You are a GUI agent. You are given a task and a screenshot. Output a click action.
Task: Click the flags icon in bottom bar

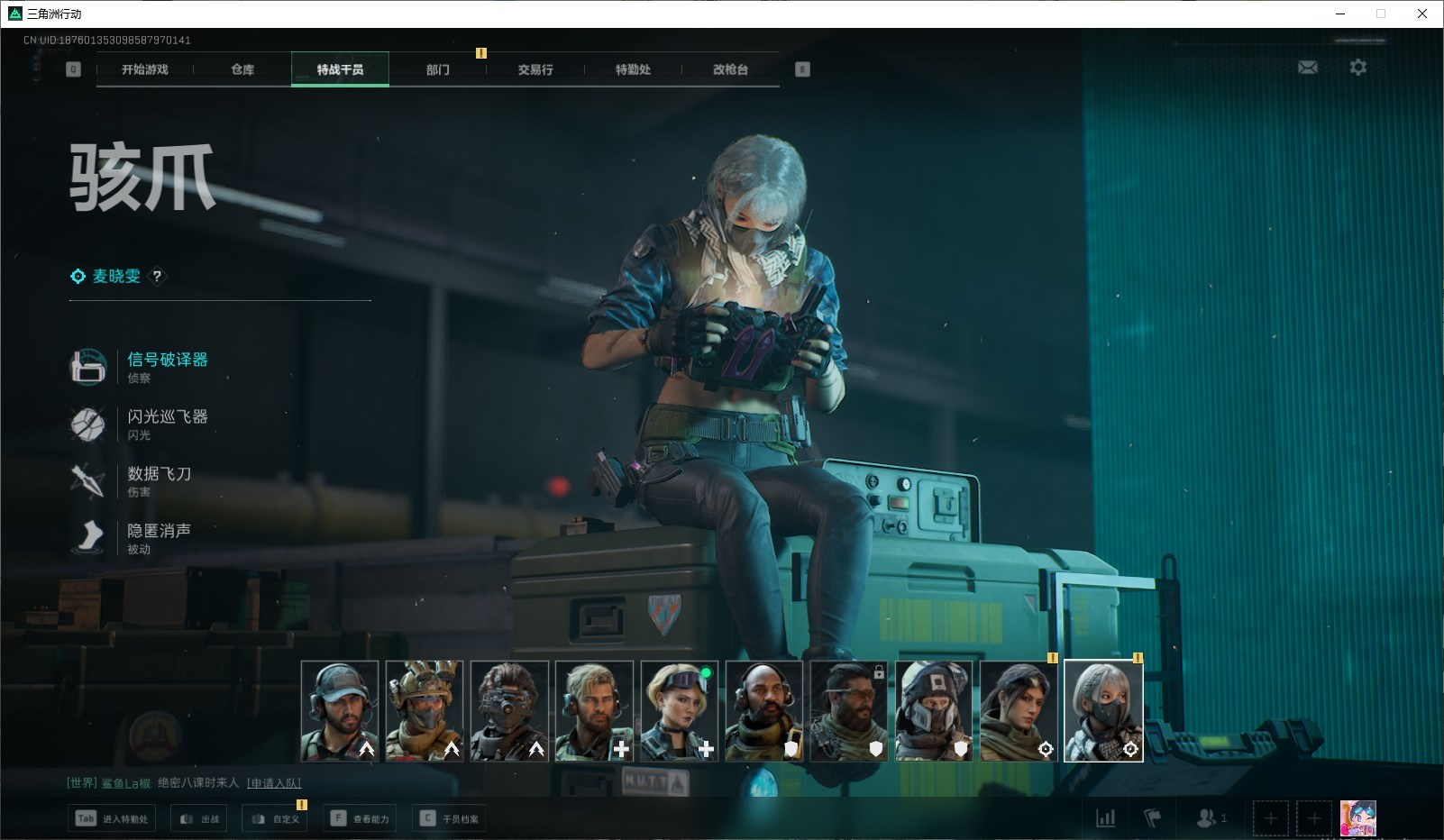[1152, 818]
